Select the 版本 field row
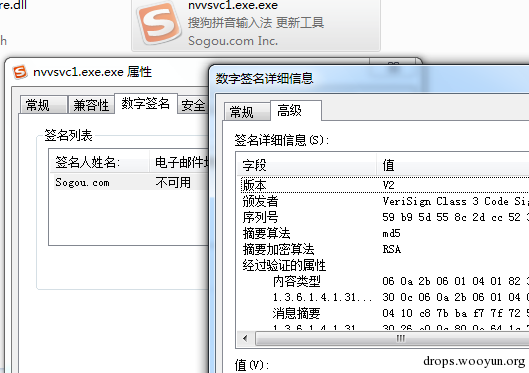529x373 pixels. coord(385,185)
